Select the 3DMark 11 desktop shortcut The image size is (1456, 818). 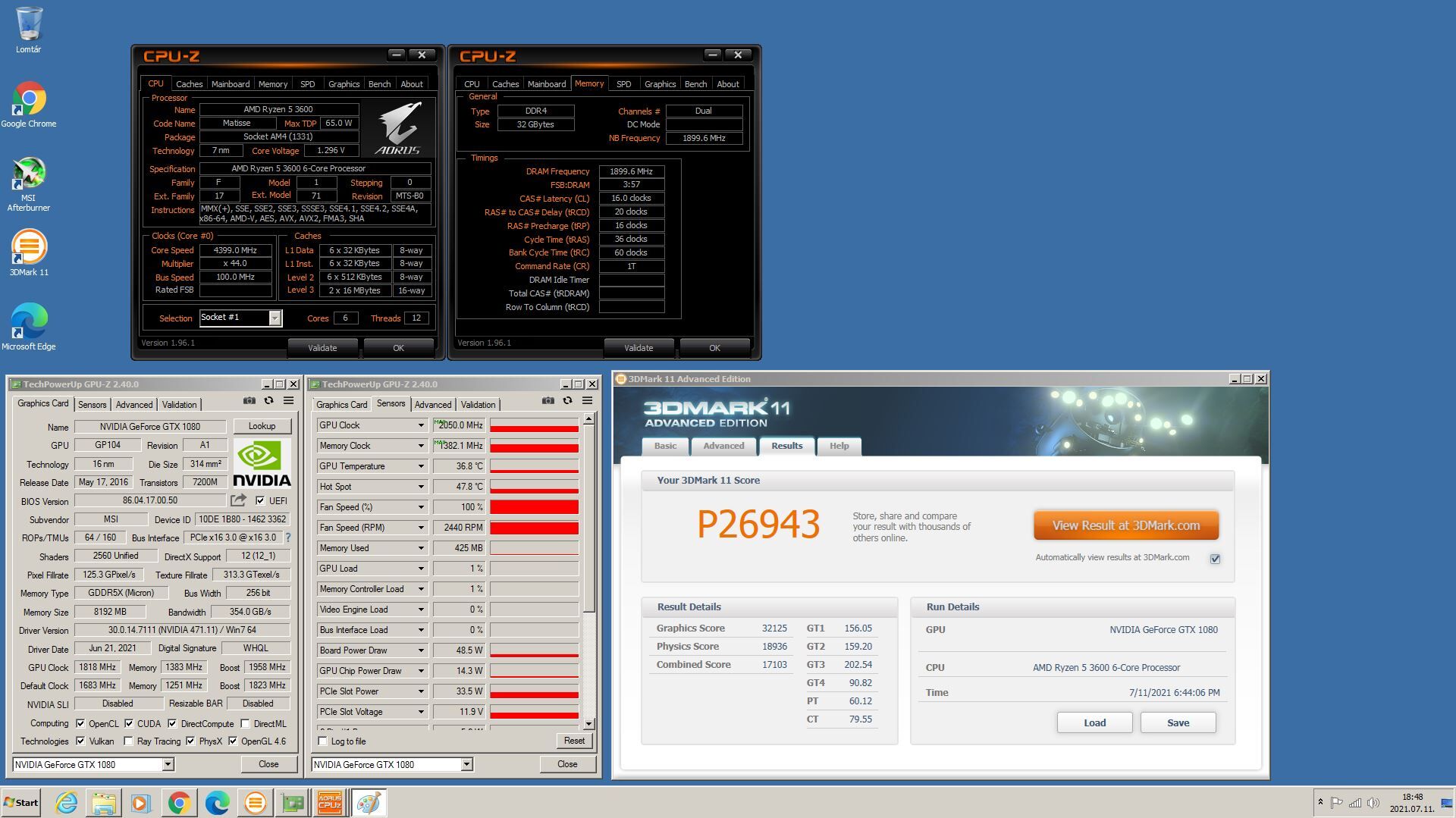coord(29,252)
